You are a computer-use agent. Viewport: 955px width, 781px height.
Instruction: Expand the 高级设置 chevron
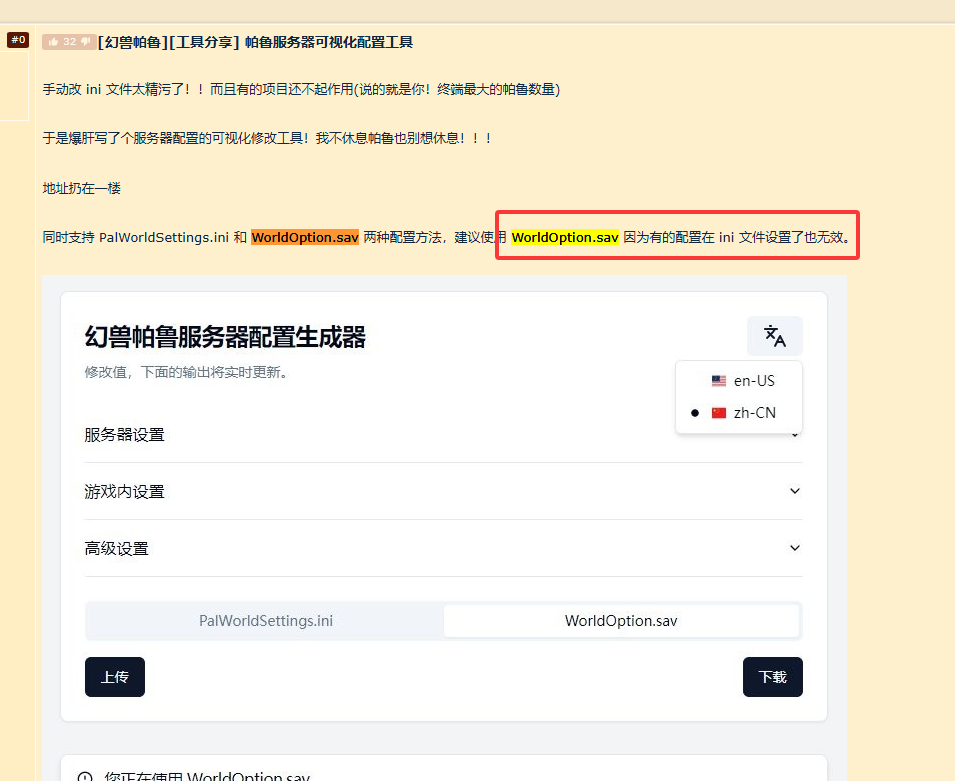point(795,548)
